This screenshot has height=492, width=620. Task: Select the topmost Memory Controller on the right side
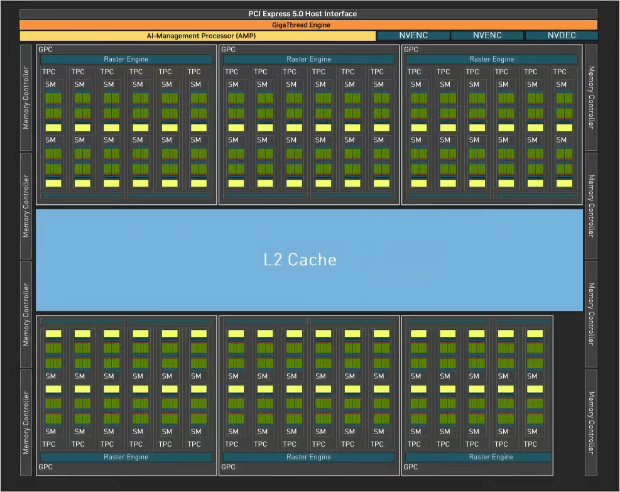pyautogui.click(x=591, y=97)
